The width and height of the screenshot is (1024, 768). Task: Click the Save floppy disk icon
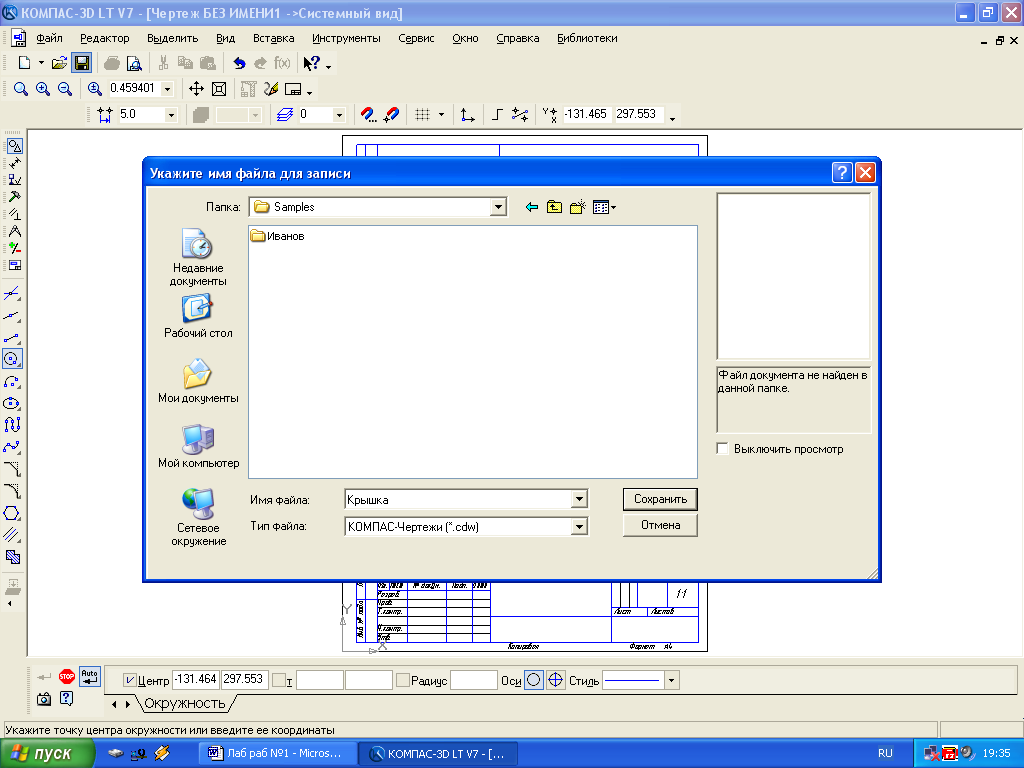[x=82, y=63]
